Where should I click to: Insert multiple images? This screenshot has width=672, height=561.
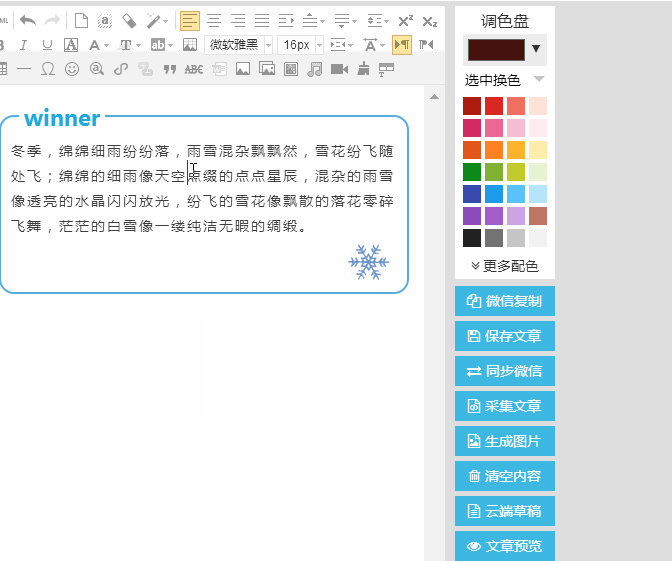267,69
